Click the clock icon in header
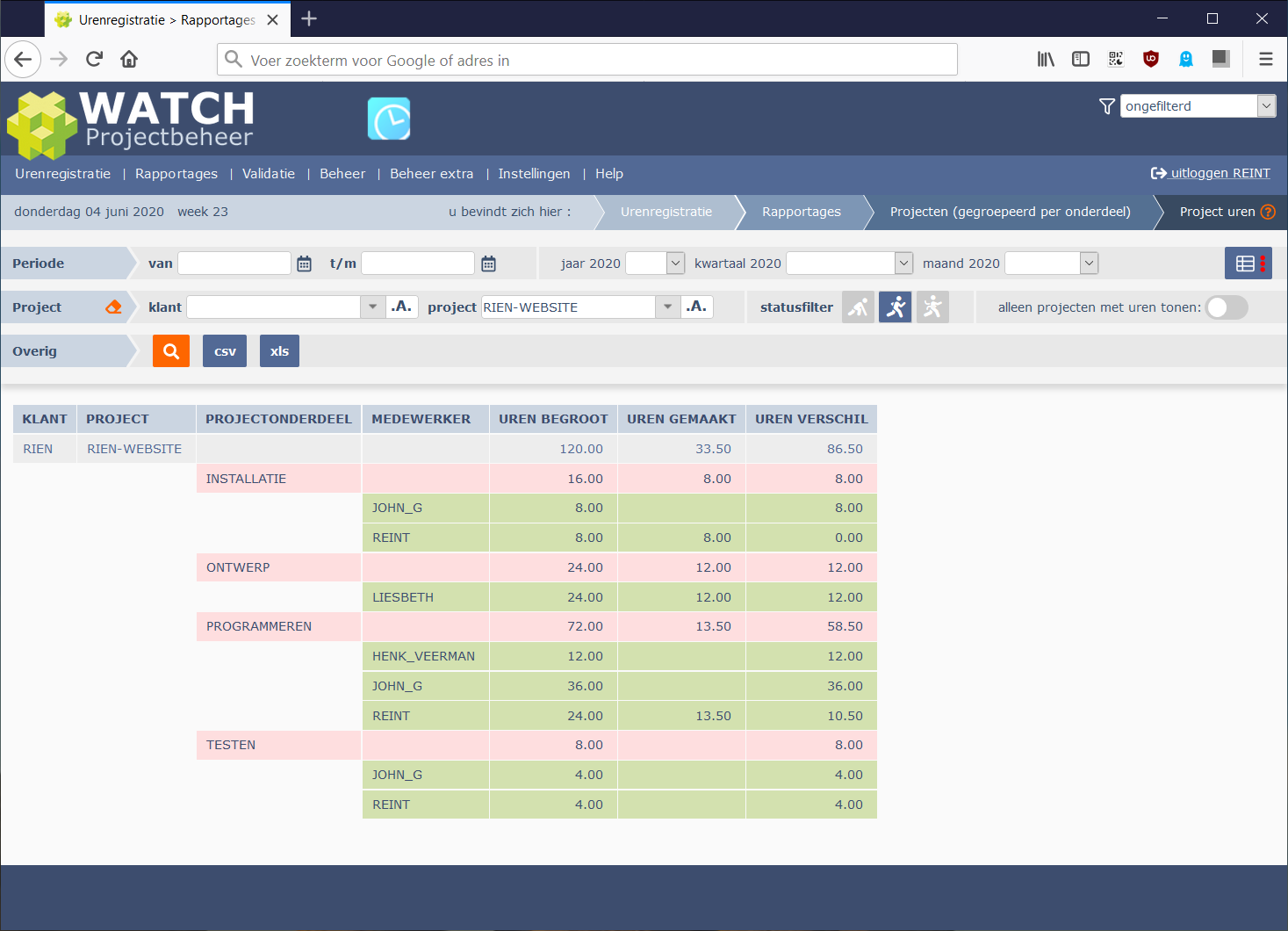This screenshot has height=931, width=1288. 389,119
